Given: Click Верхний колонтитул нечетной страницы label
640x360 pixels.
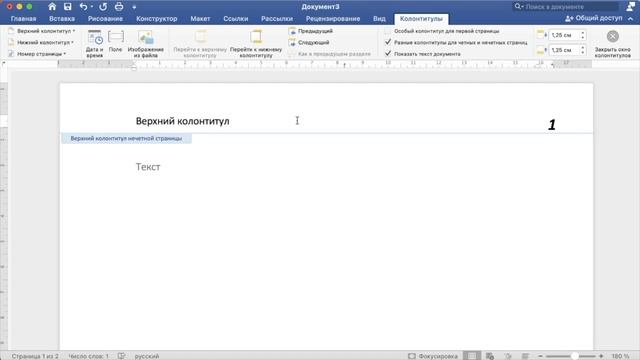Looking at the screenshot, I should pos(126,138).
